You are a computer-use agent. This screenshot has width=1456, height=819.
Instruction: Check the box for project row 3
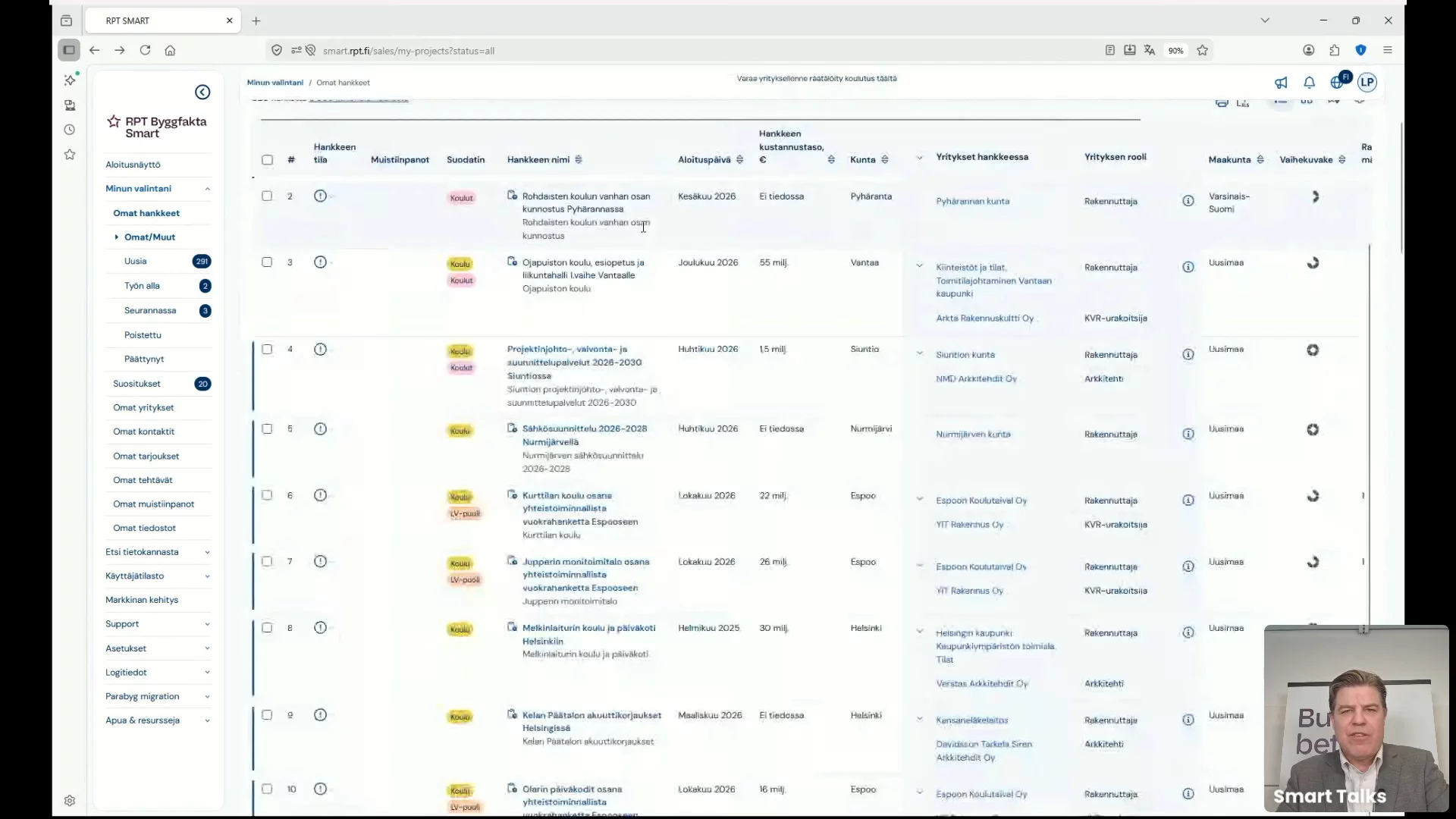tap(267, 262)
